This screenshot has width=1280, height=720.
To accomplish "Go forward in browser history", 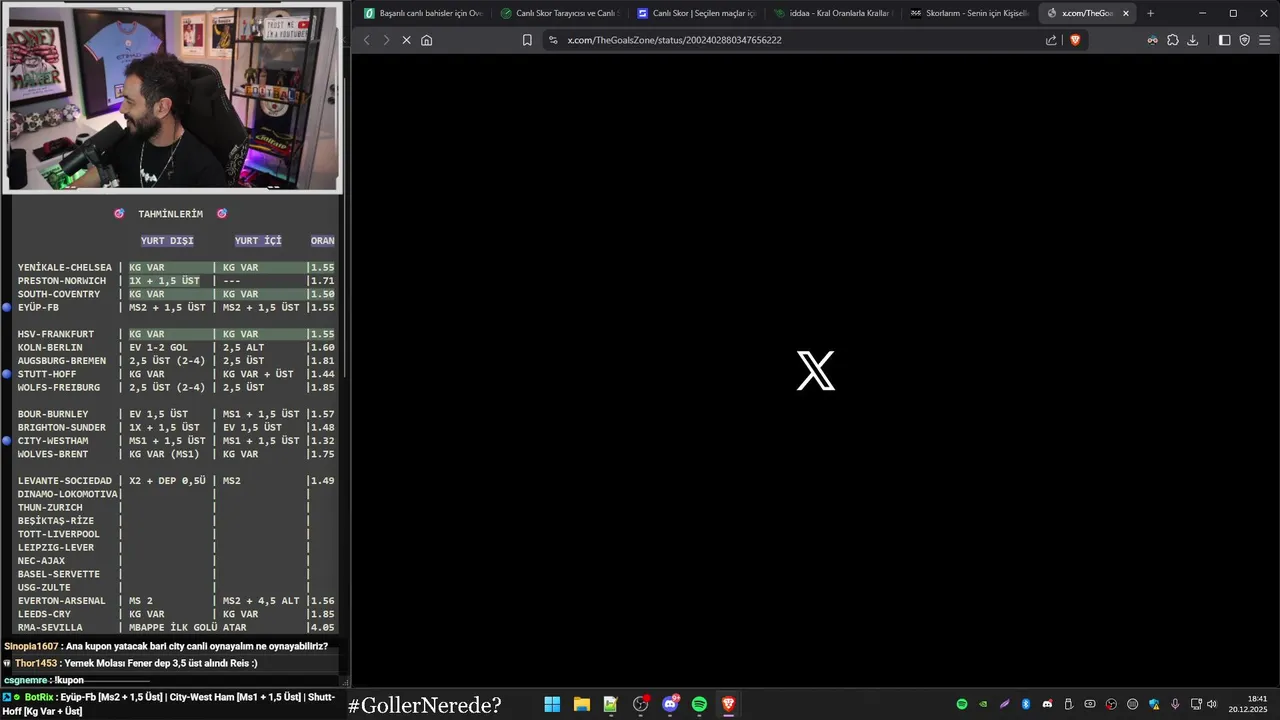I will click(x=386, y=40).
